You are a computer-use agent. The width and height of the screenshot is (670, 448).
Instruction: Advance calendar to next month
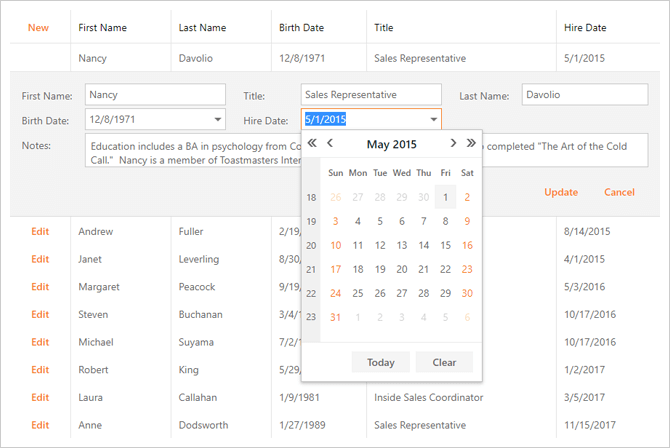(454, 144)
